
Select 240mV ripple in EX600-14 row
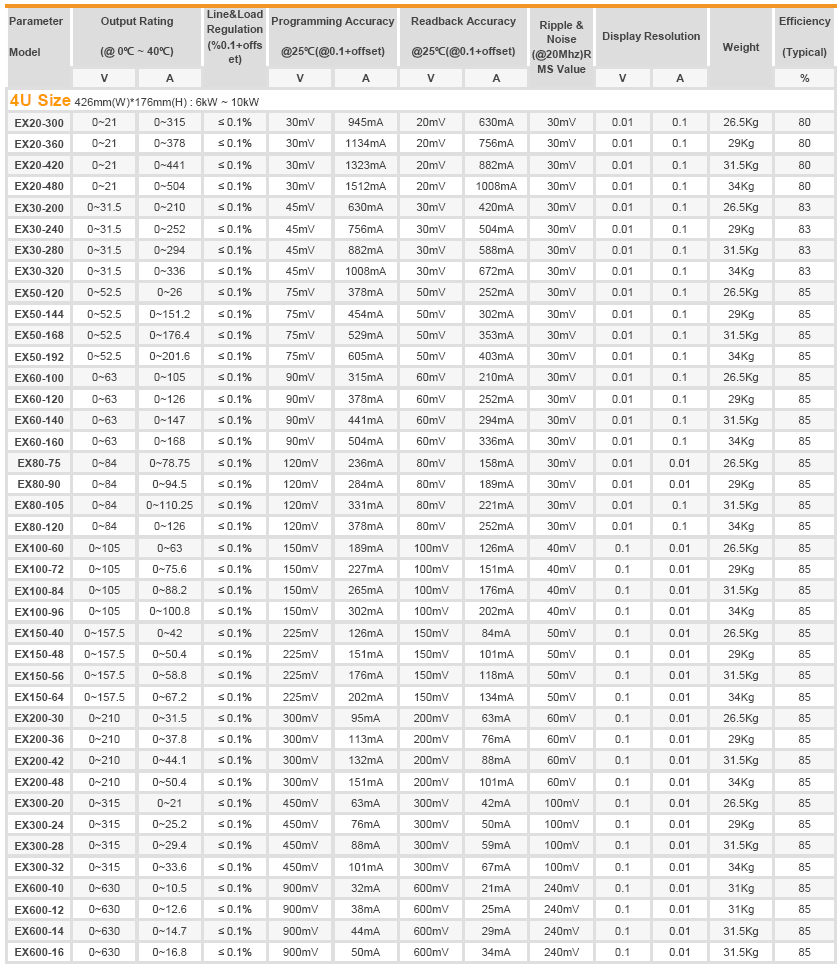point(561,932)
